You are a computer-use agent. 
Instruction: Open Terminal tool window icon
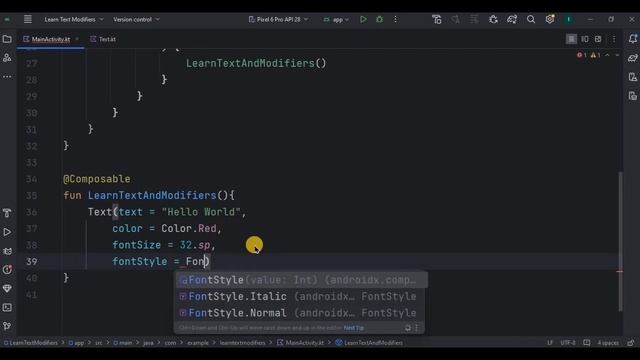[x=7, y=307]
